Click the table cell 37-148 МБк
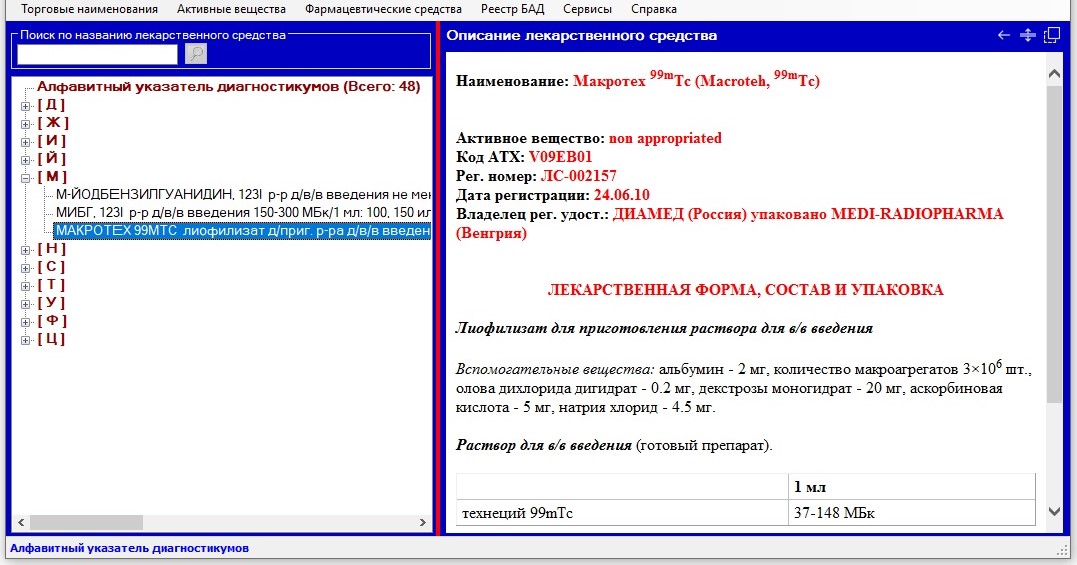Image resolution: width=1077 pixels, height=565 pixels. point(911,513)
